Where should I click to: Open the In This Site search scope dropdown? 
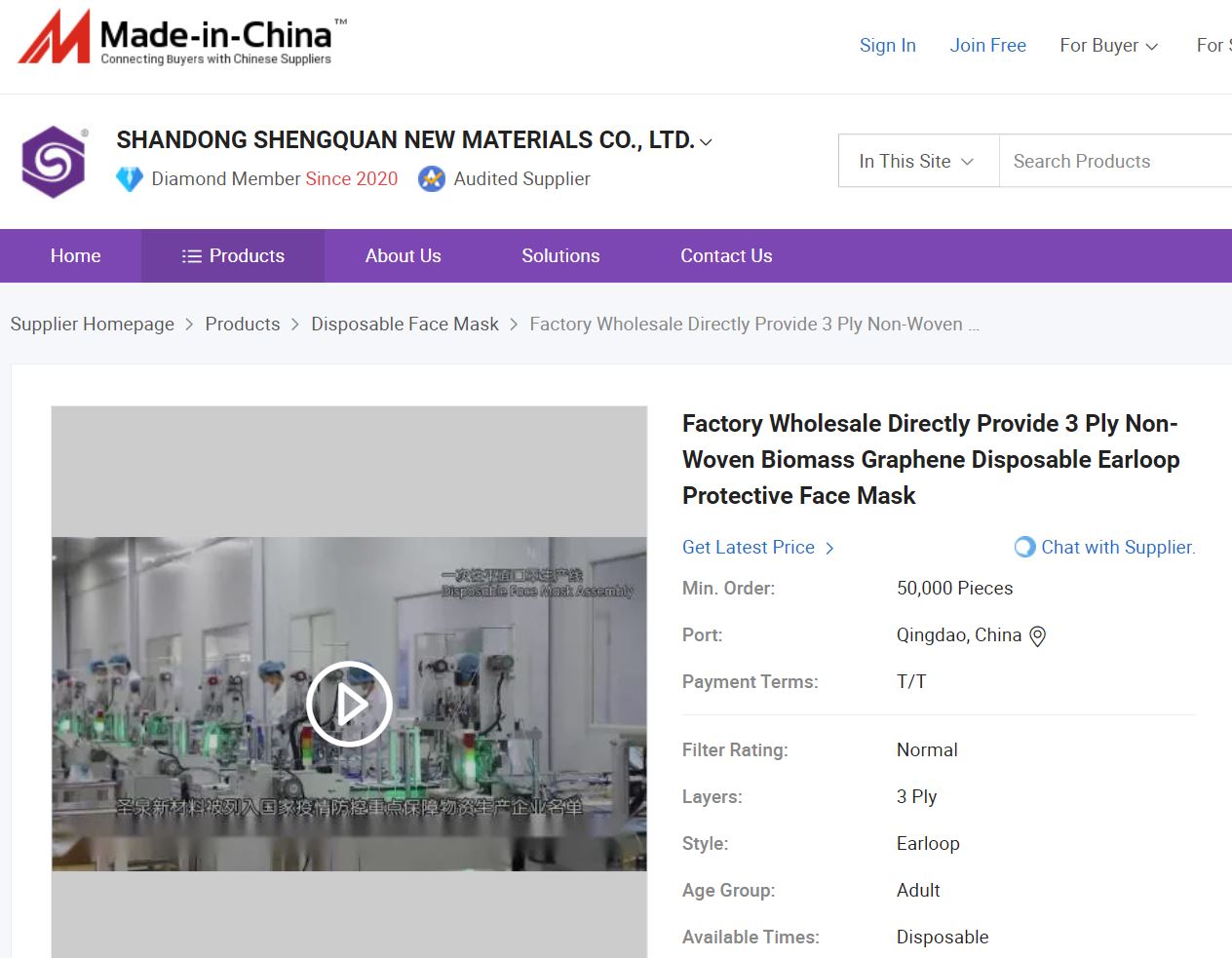[918, 161]
